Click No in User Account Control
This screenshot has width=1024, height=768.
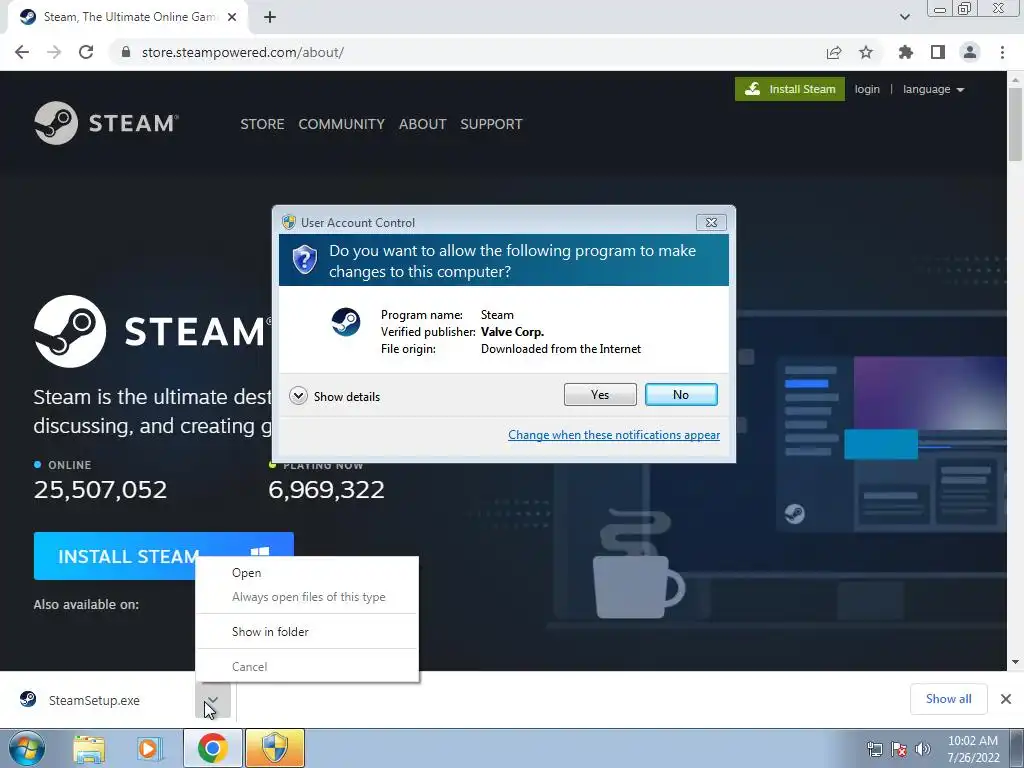[x=681, y=394]
